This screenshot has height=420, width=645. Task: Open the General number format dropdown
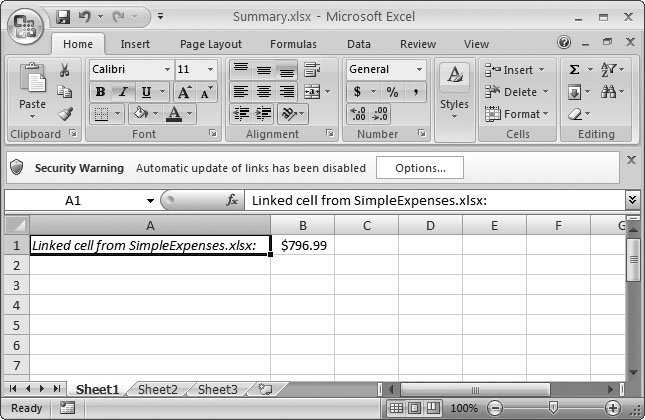(x=419, y=70)
